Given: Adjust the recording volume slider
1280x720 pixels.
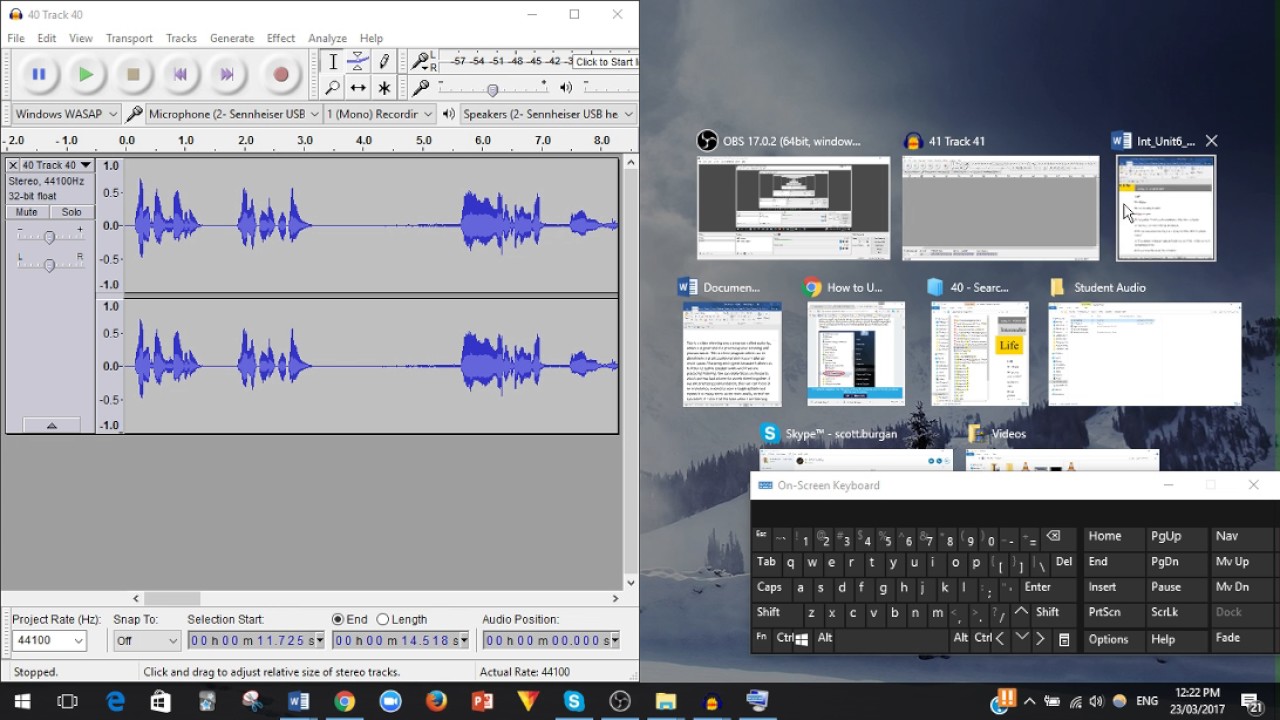Looking at the screenshot, I should [492, 89].
